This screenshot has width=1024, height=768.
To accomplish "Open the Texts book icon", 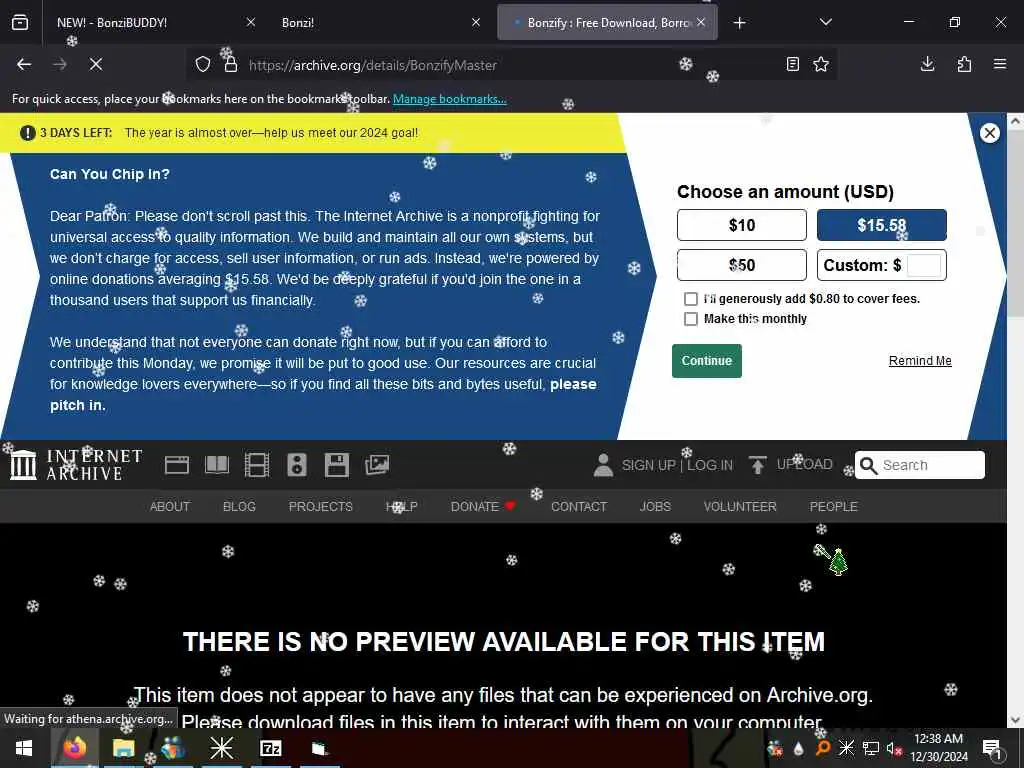I will click(x=217, y=465).
